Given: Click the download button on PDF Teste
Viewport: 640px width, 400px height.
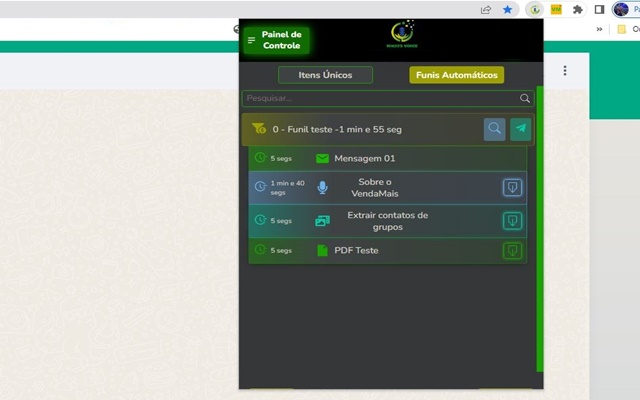Looking at the screenshot, I should coord(512,251).
